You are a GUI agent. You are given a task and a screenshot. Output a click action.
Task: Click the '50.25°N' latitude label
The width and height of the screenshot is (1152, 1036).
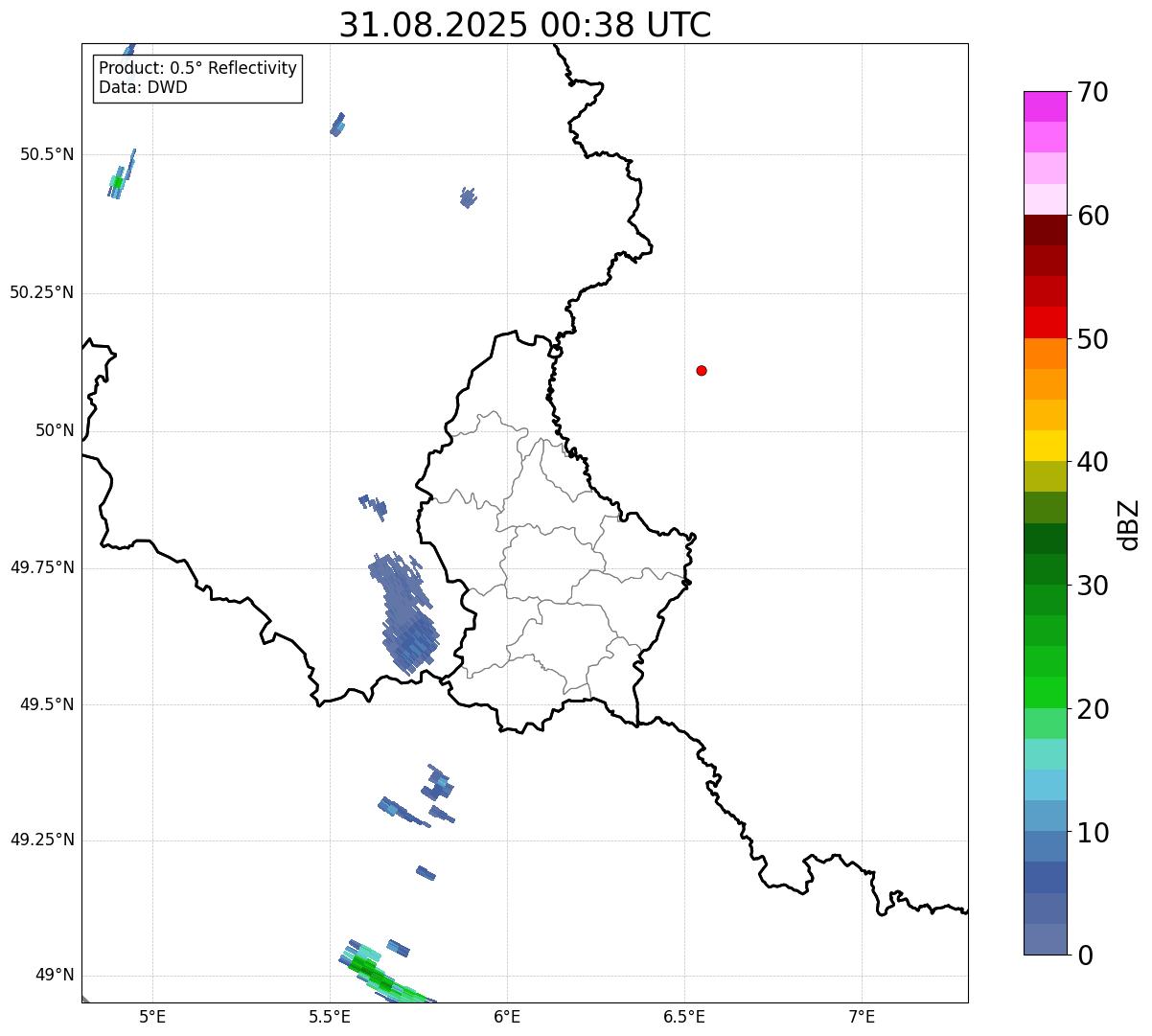pyautogui.click(x=42, y=292)
